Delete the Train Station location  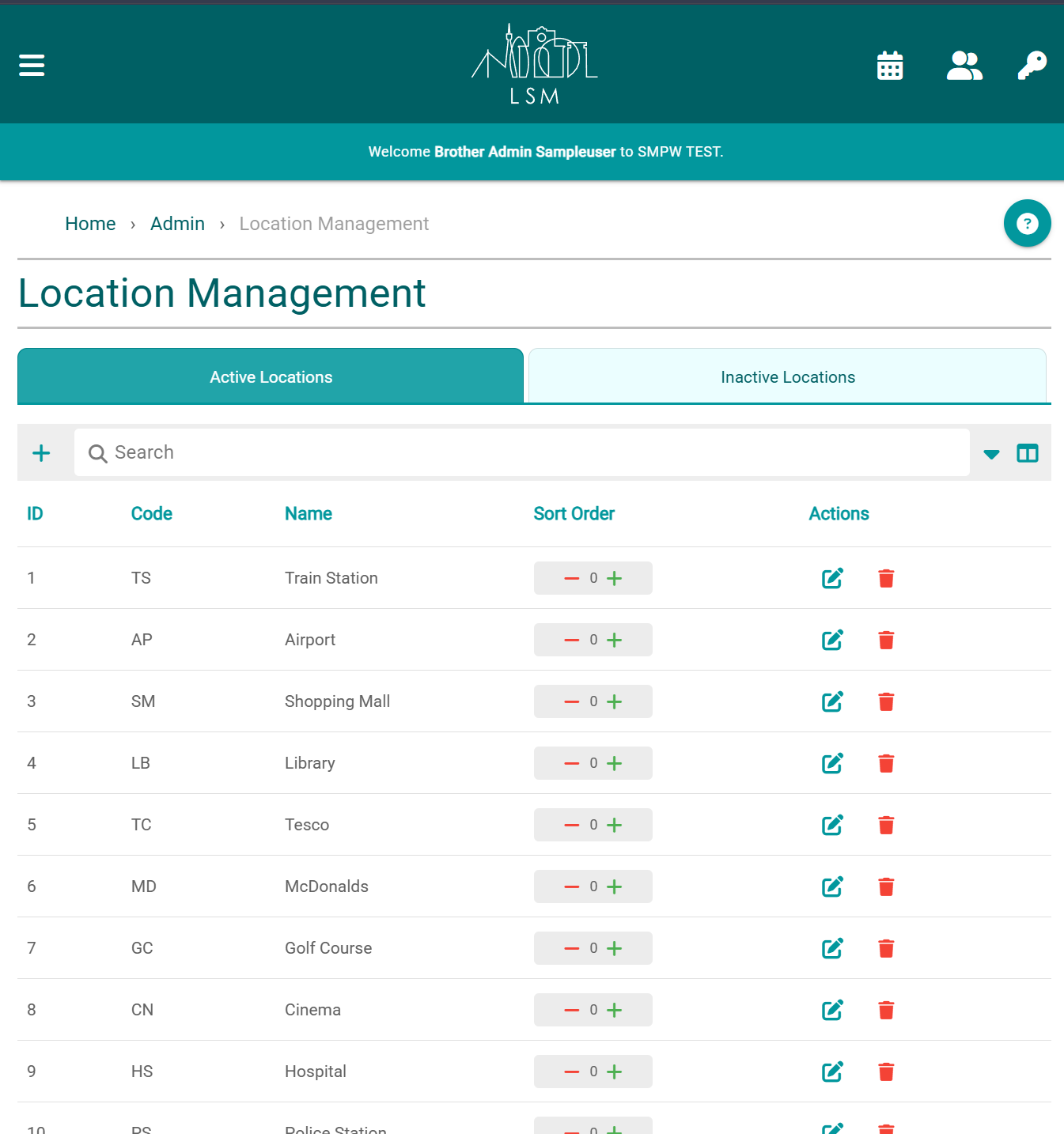coord(886,578)
